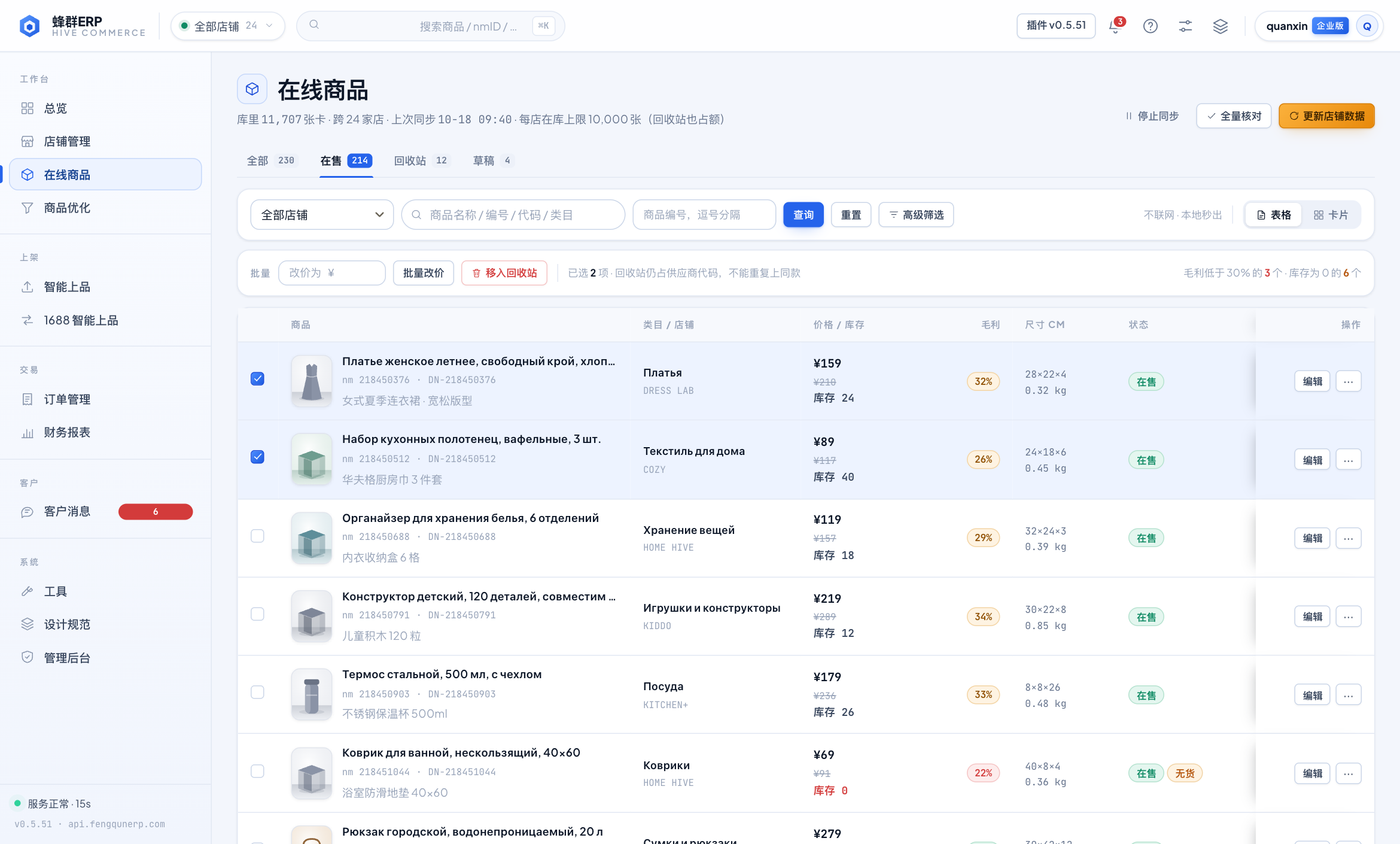Click 停止同步 pause control
1400x844 pixels.
point(1152,116)
